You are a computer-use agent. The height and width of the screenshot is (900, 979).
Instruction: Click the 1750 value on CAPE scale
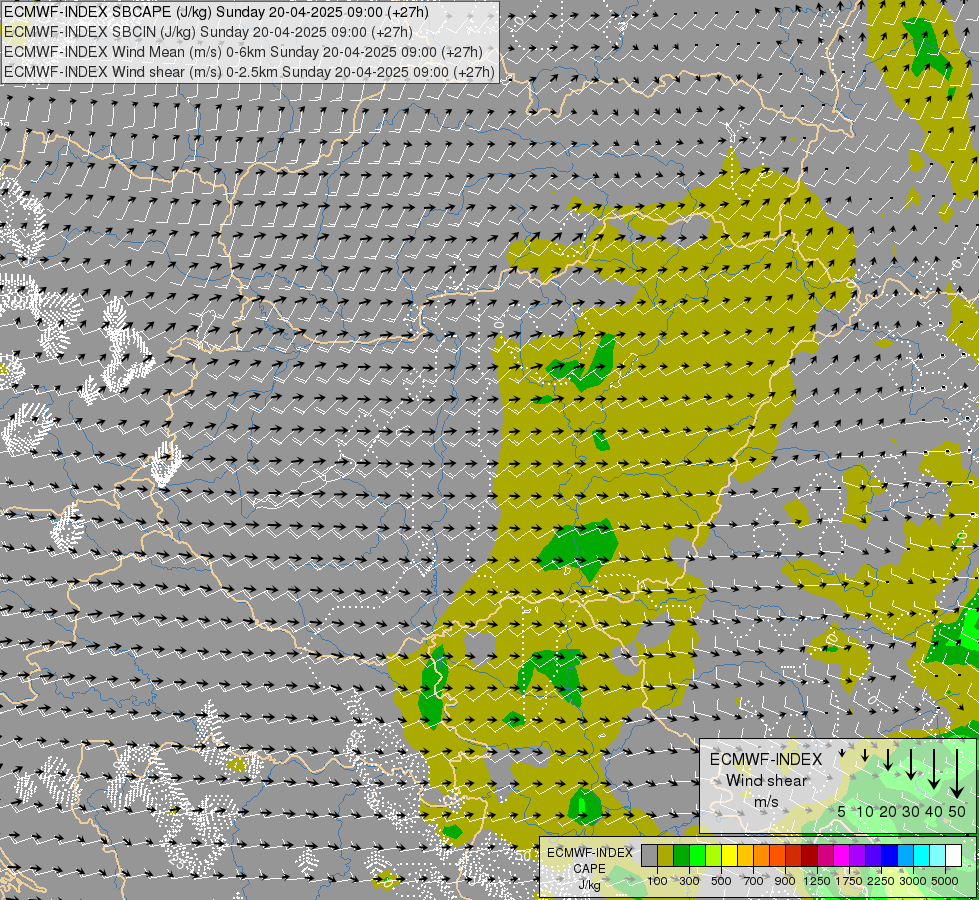[849, 881]
